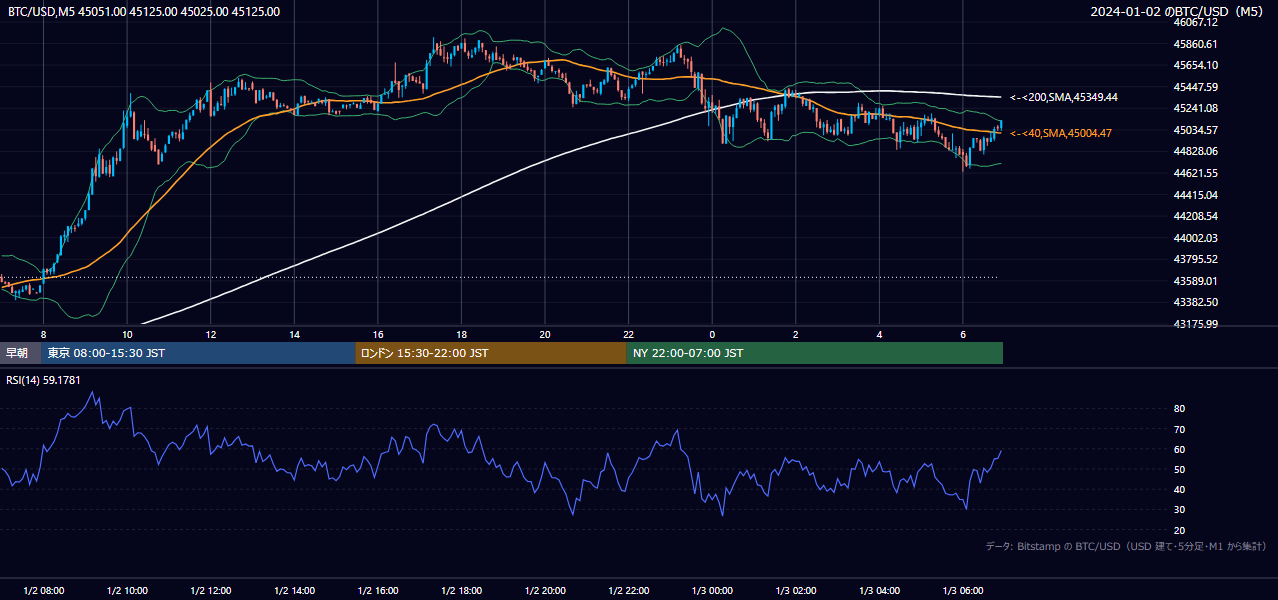Click the price axis value 45860.61
This screenshot has height=600, width=1278.
1196,44
